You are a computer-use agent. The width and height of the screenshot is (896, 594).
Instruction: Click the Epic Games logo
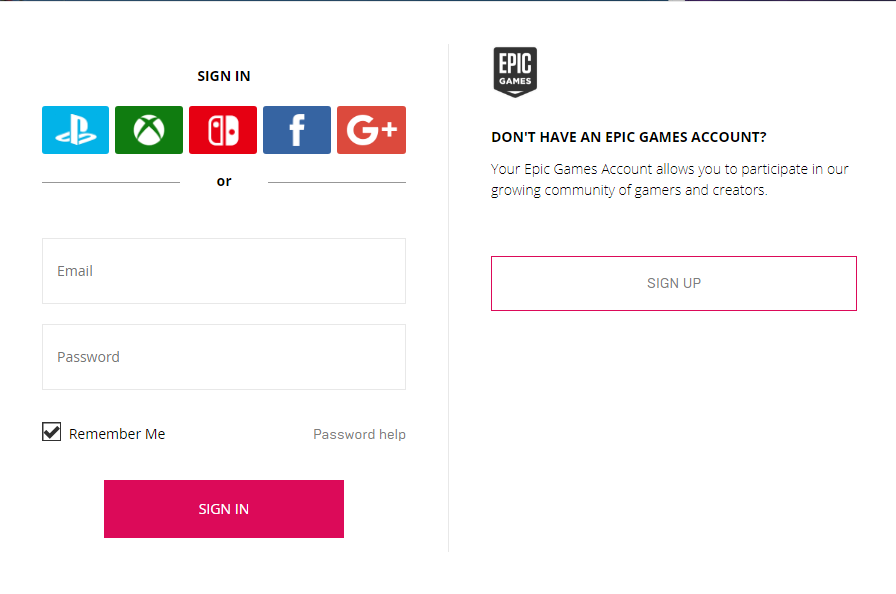point(515,72)
